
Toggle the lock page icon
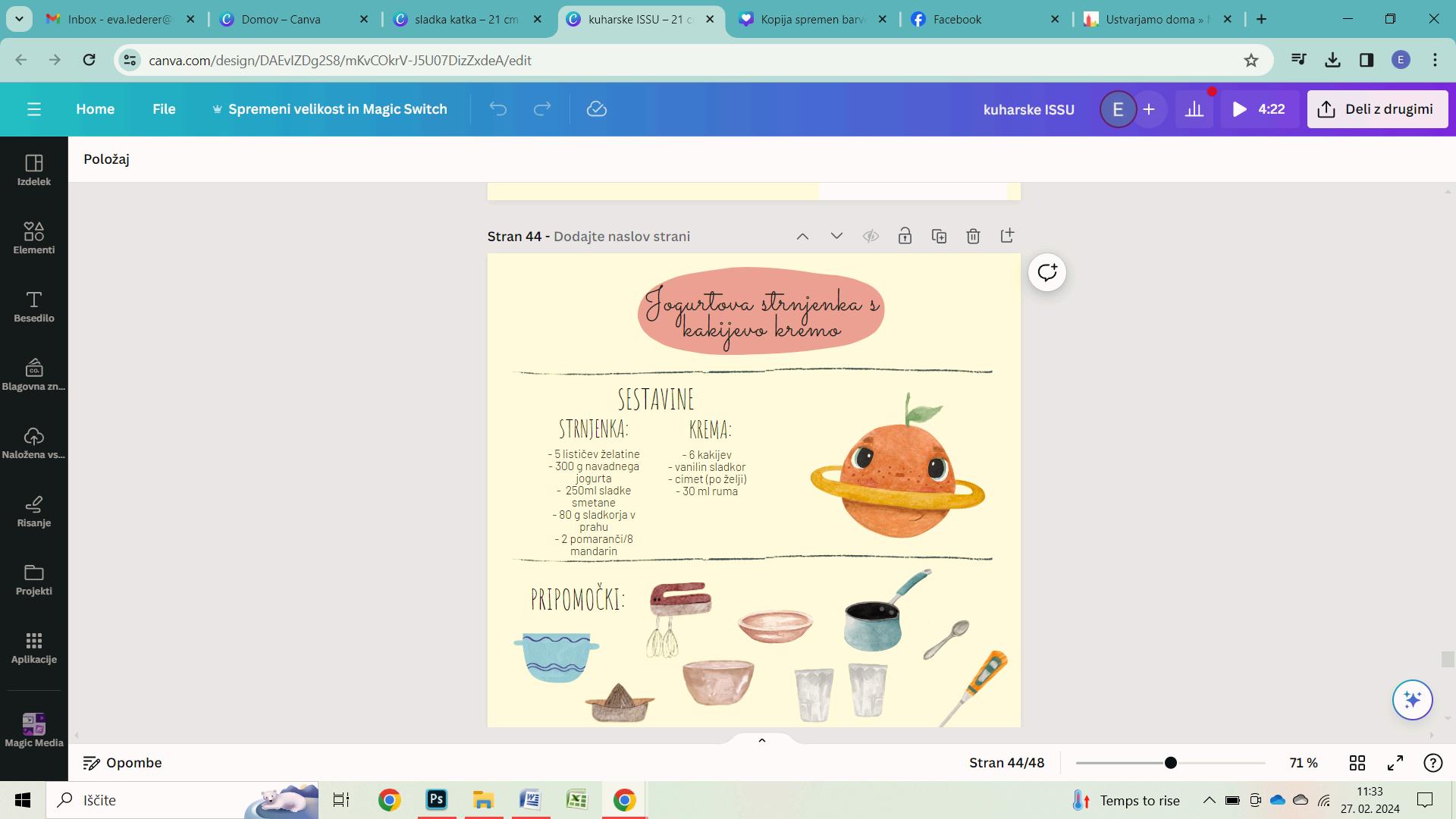click(905, 237)
